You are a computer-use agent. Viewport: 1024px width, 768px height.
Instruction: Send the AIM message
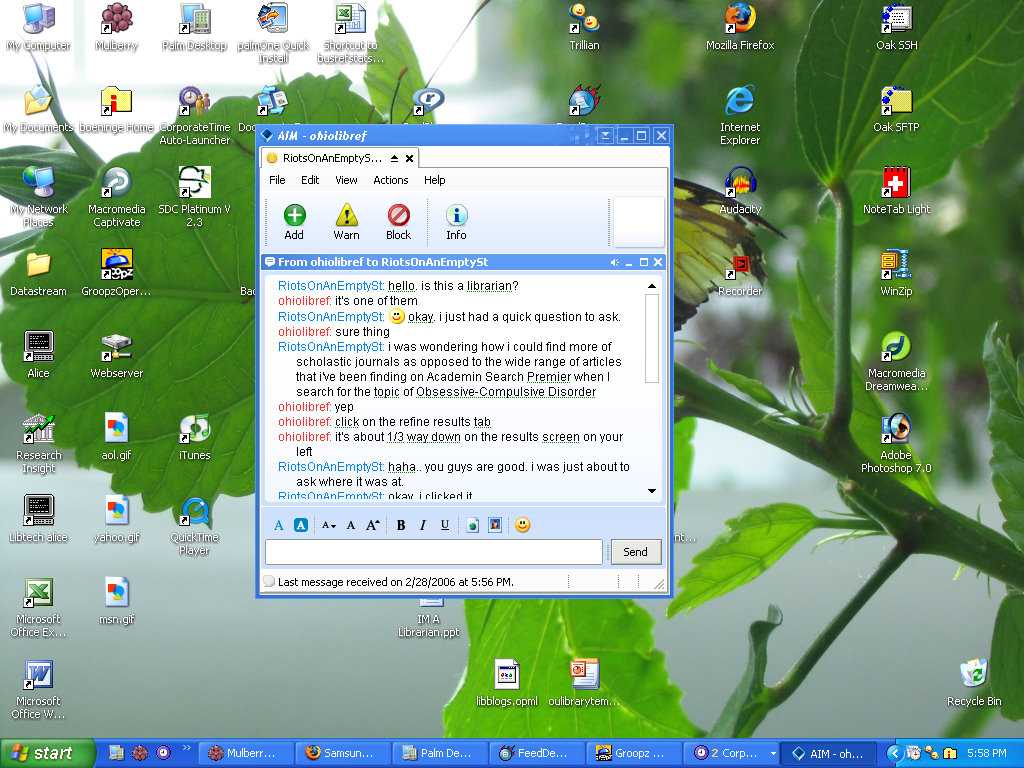pos(635,552)
